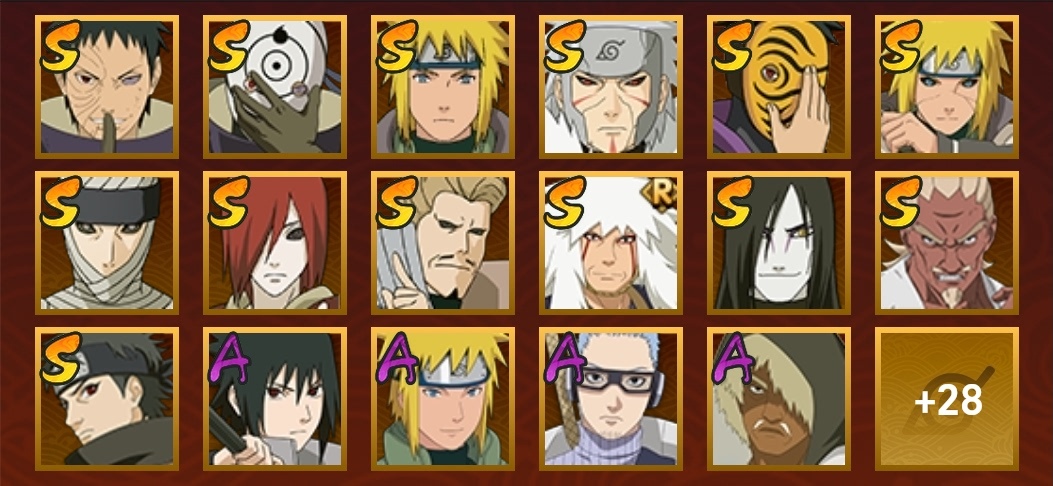Image resolution: width=1053 pixels, height=486 pixels.
Task: Choose the white spiral-mask ninja portrait
Action: [275, 87]
